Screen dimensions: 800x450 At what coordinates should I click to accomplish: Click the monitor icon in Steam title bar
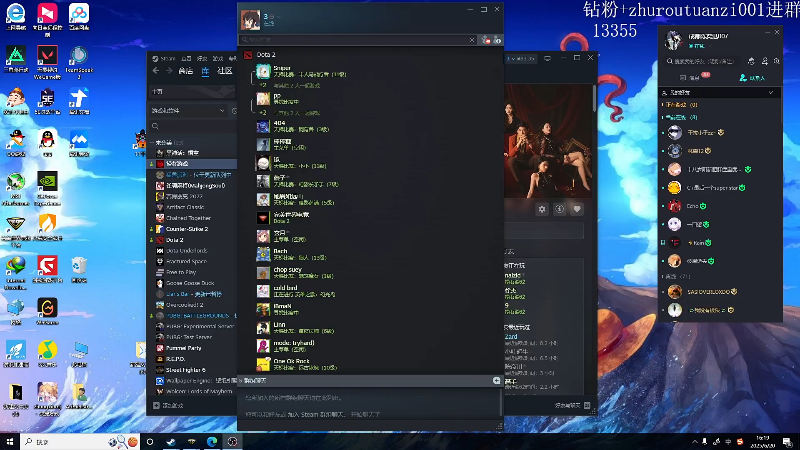pos(547,58)
